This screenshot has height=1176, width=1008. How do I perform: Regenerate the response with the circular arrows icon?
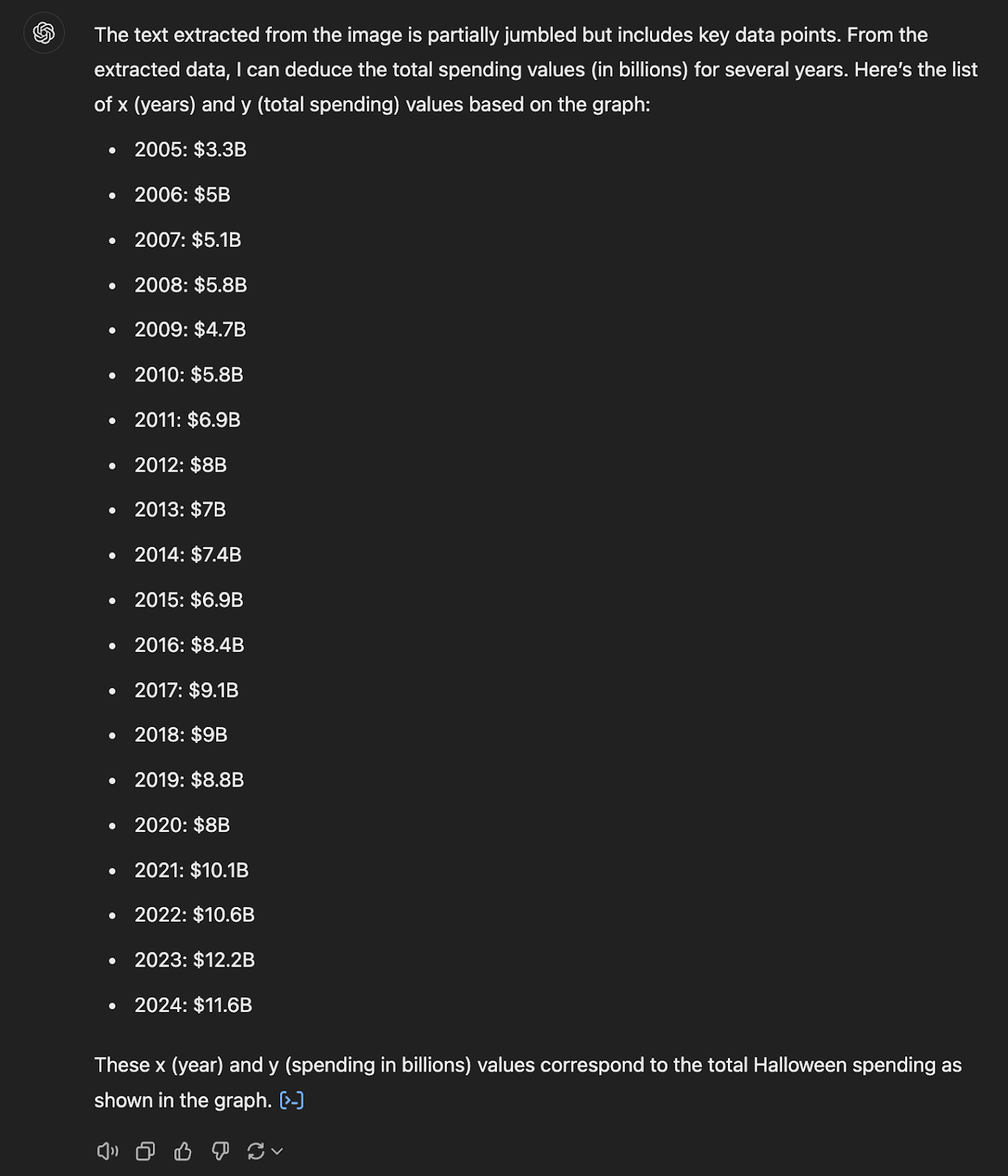(256, 1151)
